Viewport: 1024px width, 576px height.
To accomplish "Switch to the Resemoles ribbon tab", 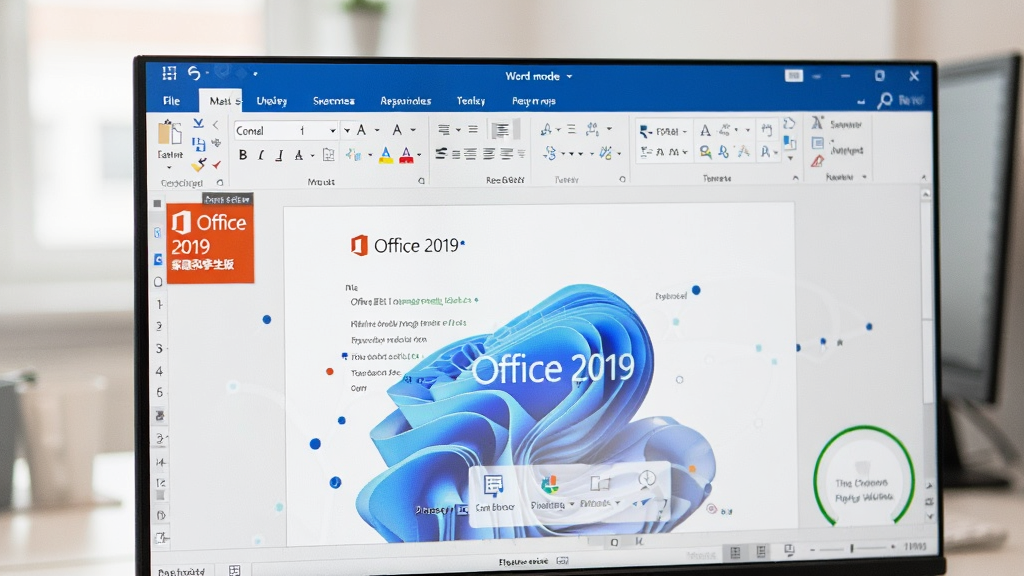I will coord(406,101).
